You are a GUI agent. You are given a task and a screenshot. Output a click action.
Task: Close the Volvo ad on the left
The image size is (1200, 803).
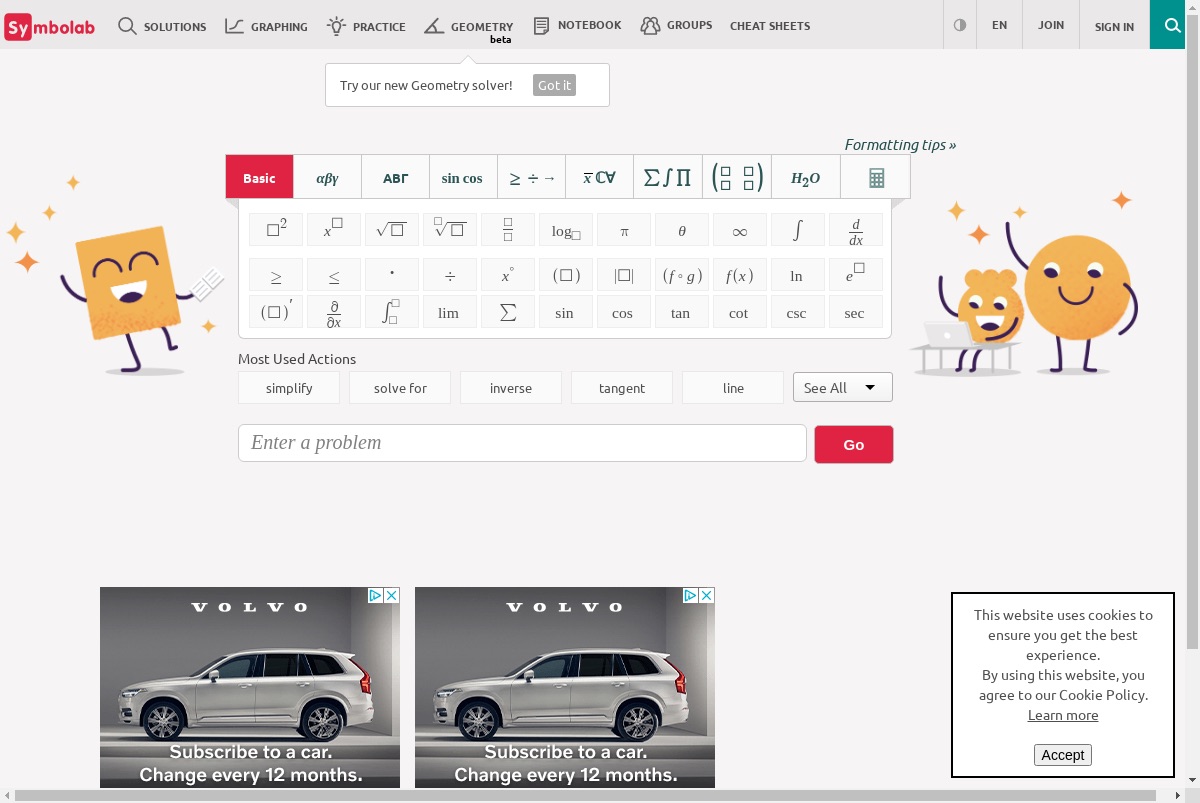click(x=392, y=595)
